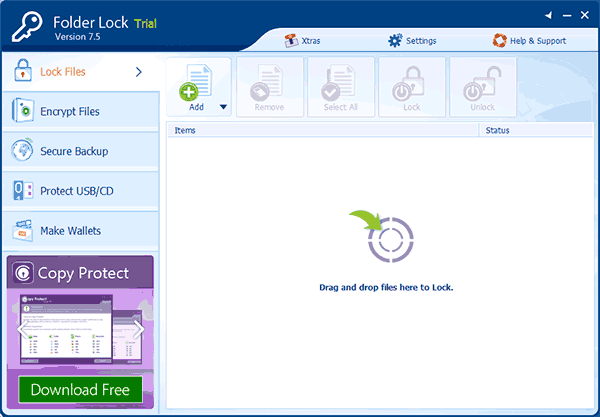Viewport: 600px width, 417px height.
Task: Open the Xtras menu
Action: (x=302, y=41)
